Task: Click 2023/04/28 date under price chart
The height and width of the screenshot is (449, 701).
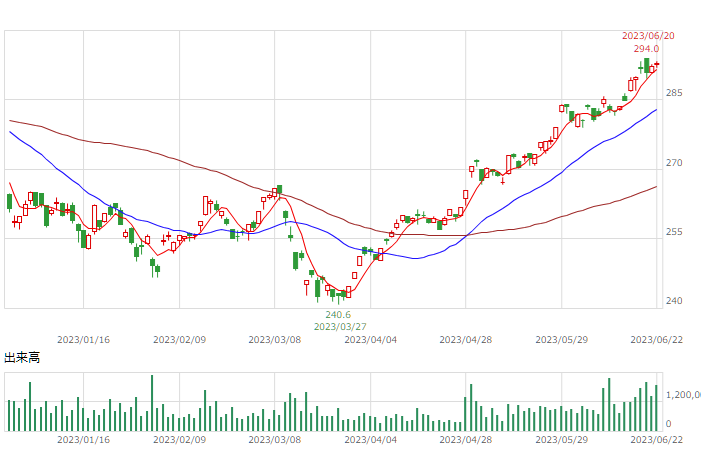Action: tap(465, 340)
